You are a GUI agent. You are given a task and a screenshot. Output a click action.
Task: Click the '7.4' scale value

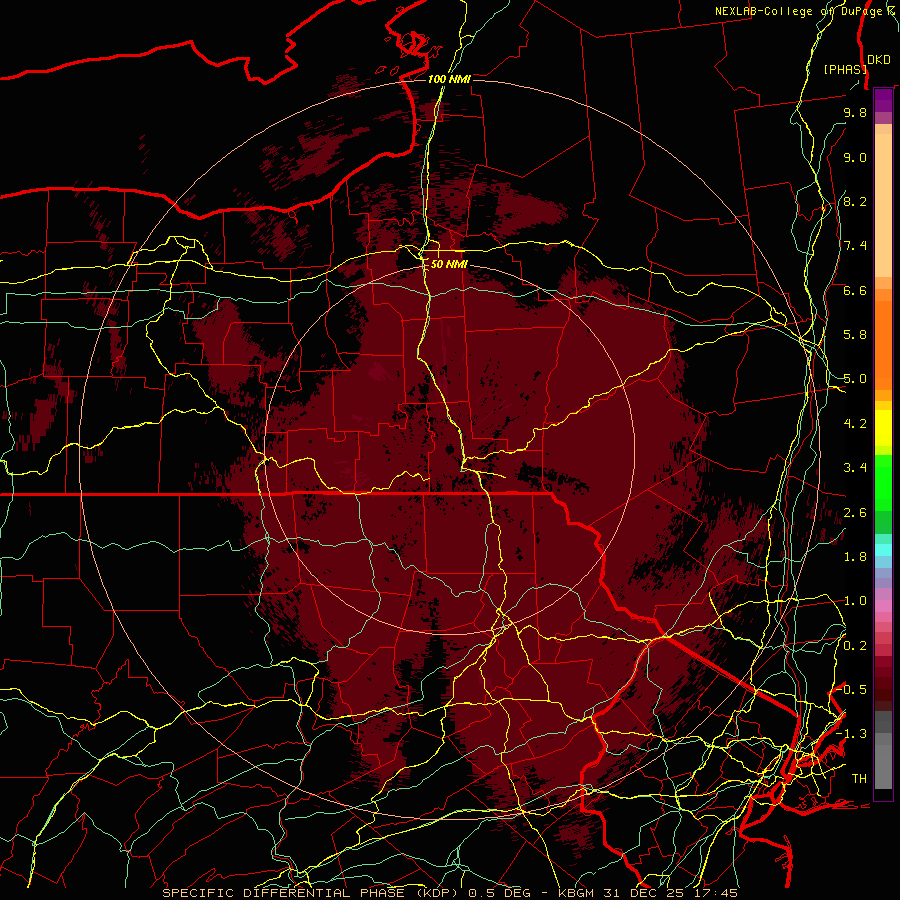click(855, 246)
